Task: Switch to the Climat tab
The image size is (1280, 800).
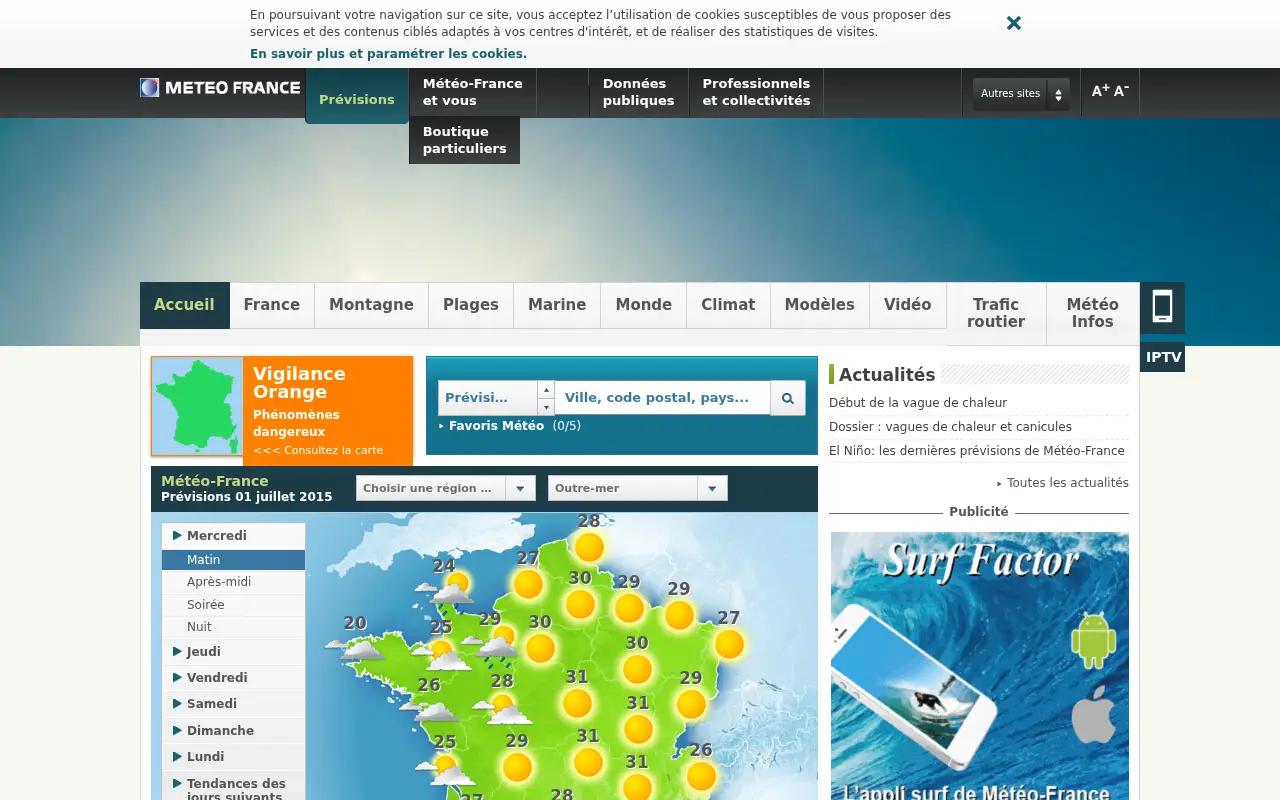Action: click(x=728, y=305)
